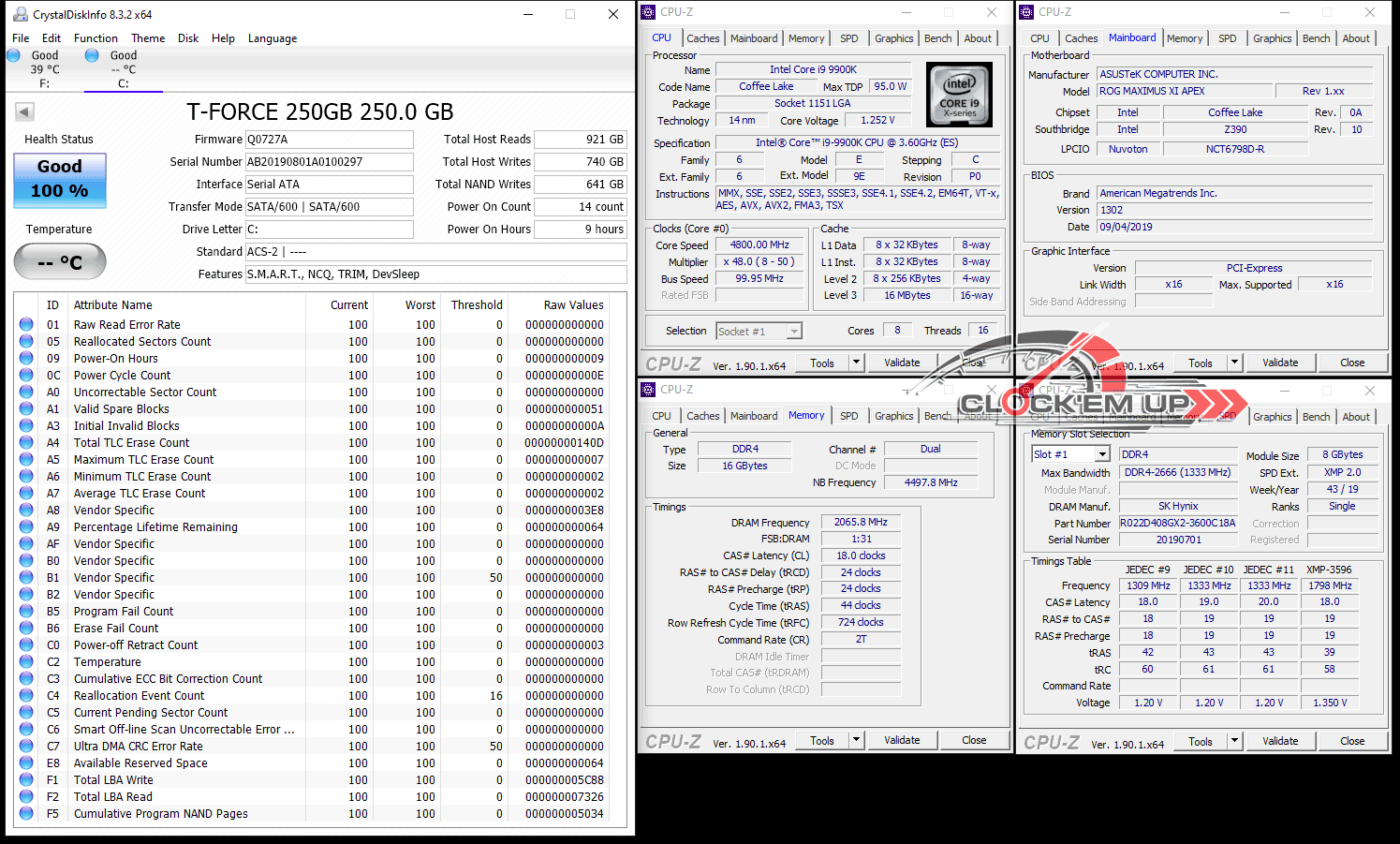Image resolution: width=1400 pixels, height=844 pixels.
Task: Click the Serial Number field in CrystalDiskInfo
Action: 329,162
